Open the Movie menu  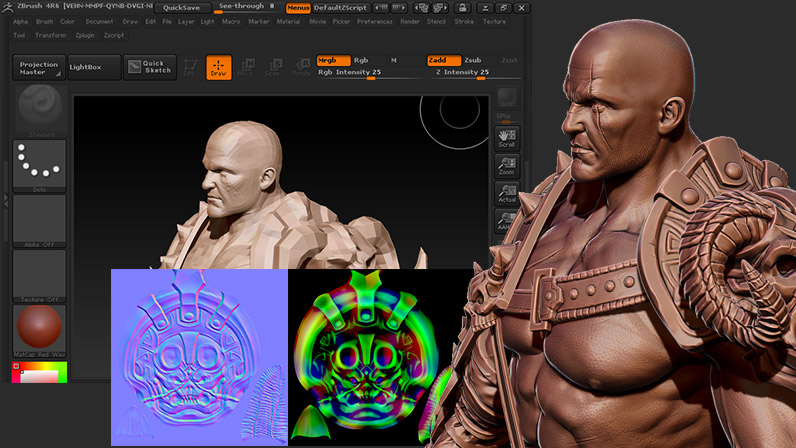(x=318, y=22)
